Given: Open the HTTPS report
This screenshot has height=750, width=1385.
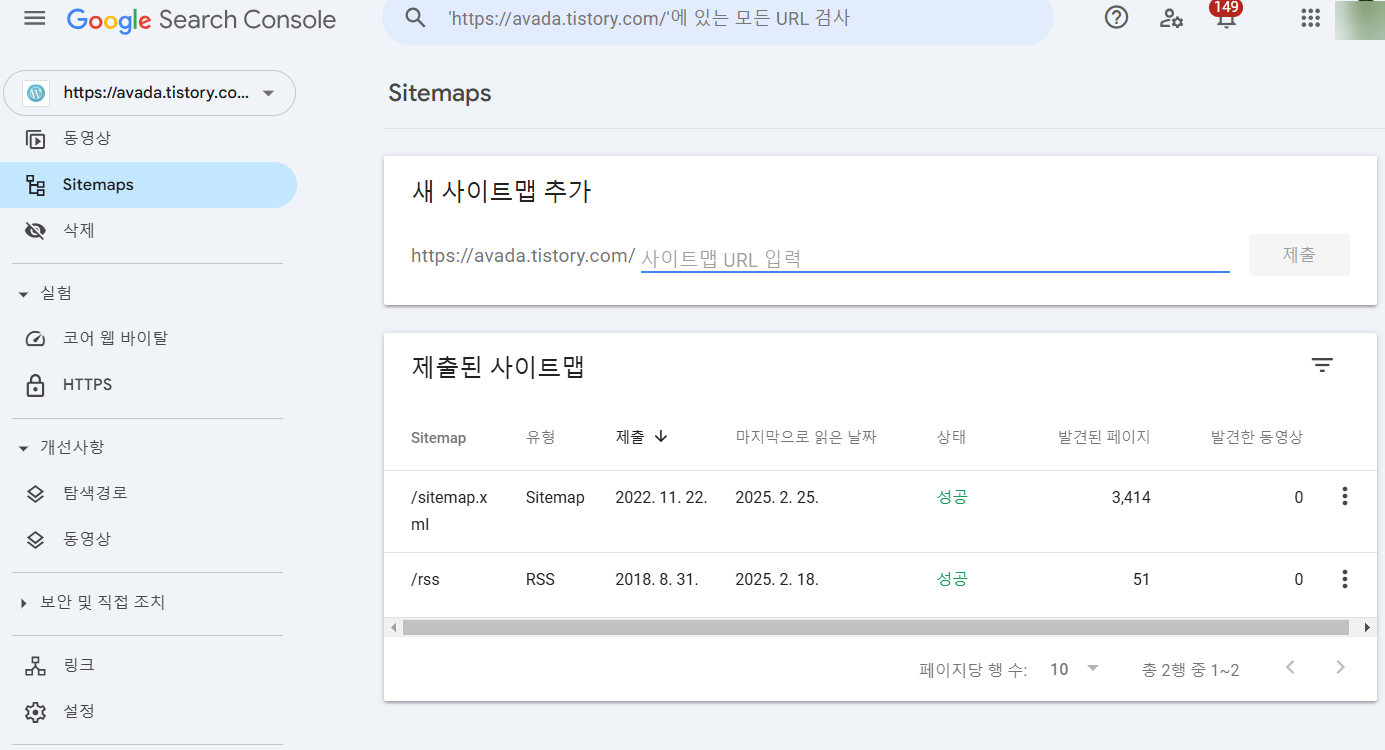Looking at the screenshot, I should tap(150, 385).
